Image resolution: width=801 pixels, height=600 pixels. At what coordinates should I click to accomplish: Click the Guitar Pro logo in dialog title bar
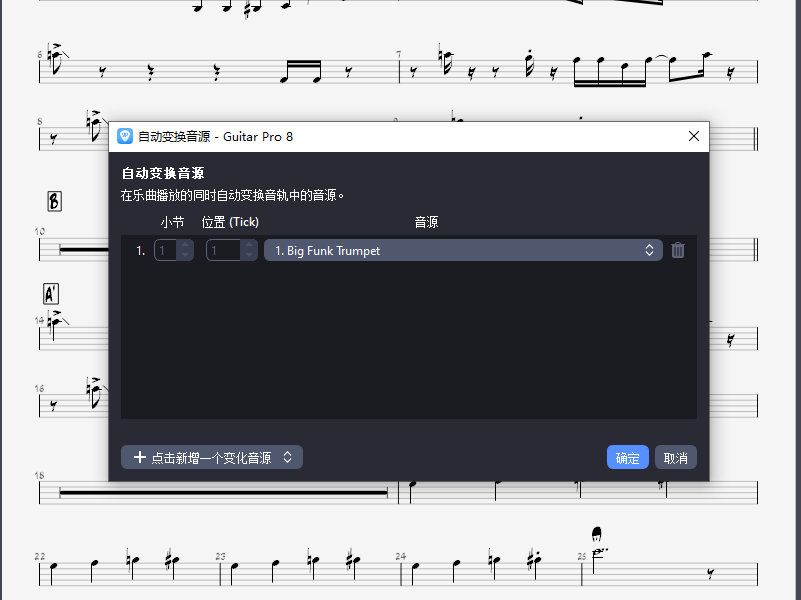pos(124,137)
